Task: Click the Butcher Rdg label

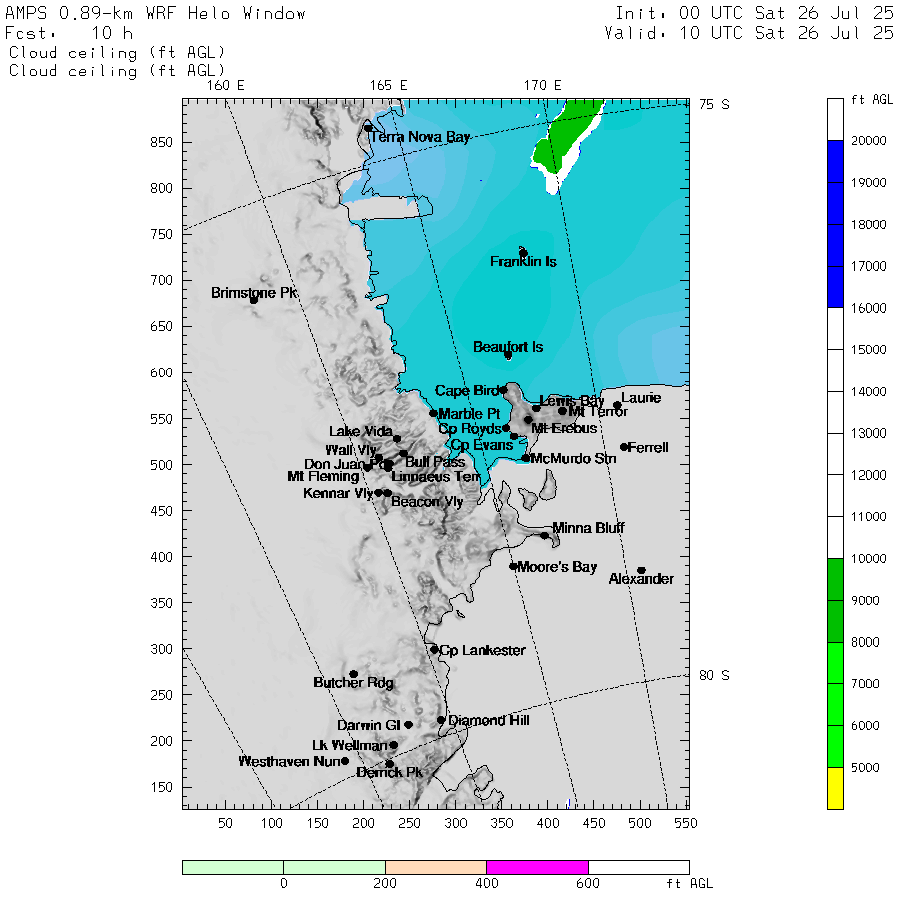Action: tap(354, 682)
